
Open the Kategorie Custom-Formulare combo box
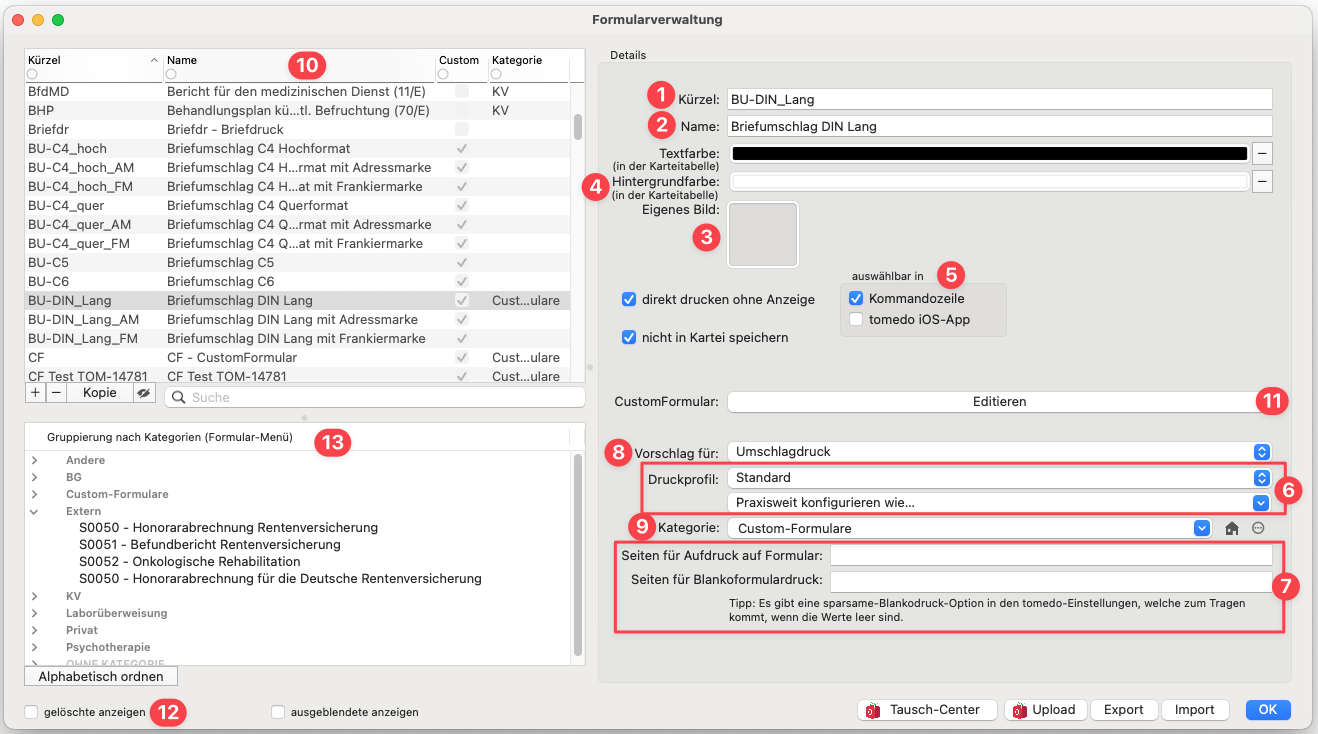[x=970, y=528]
